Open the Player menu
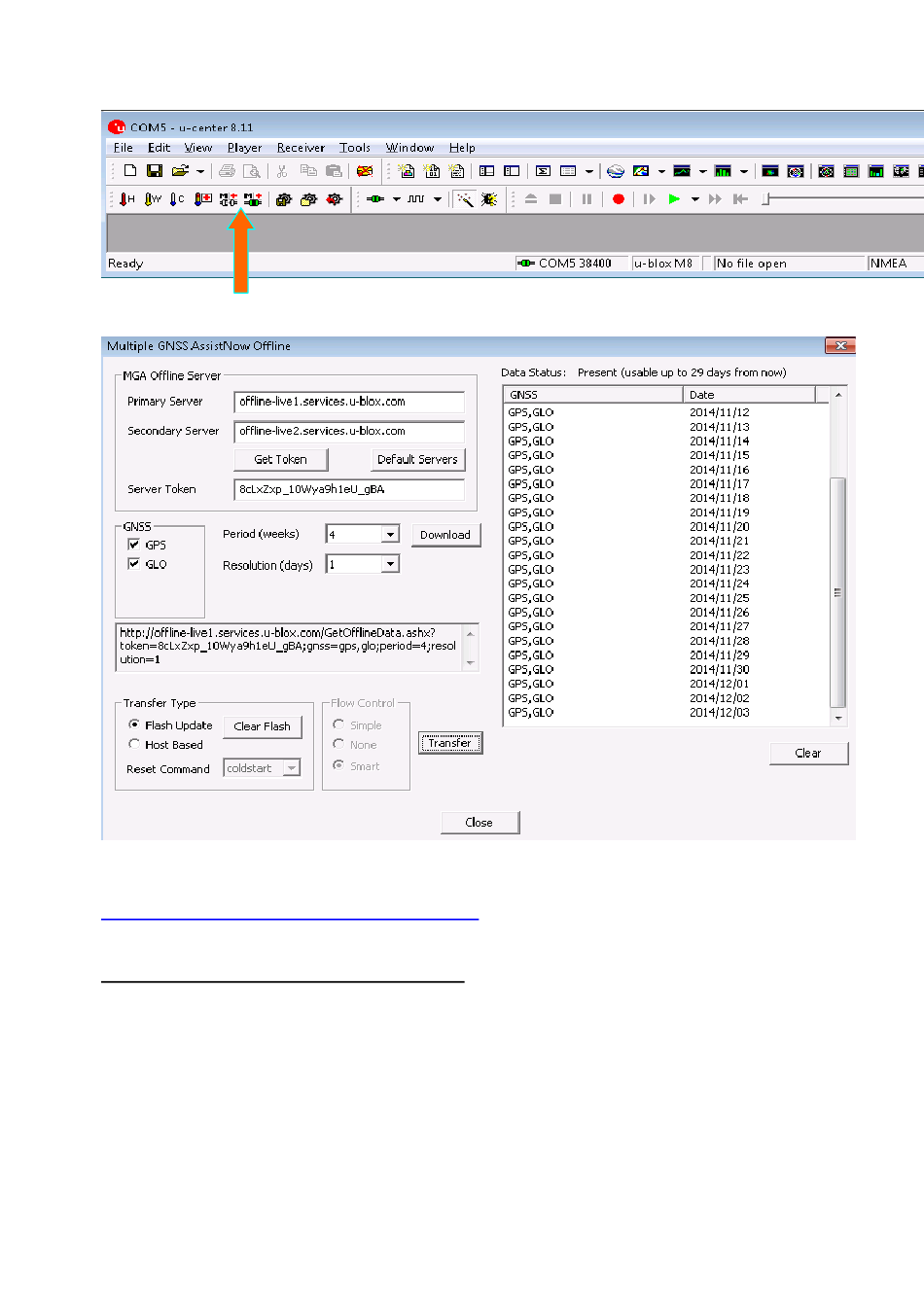This screenshot has width=924, height=1307. [x=244, y=148]
